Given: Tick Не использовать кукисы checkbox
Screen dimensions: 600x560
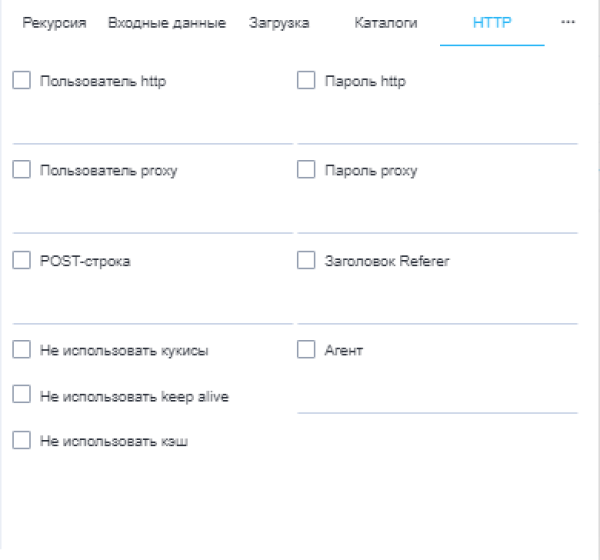Looking at the screenshot, I should click(21, 349).
